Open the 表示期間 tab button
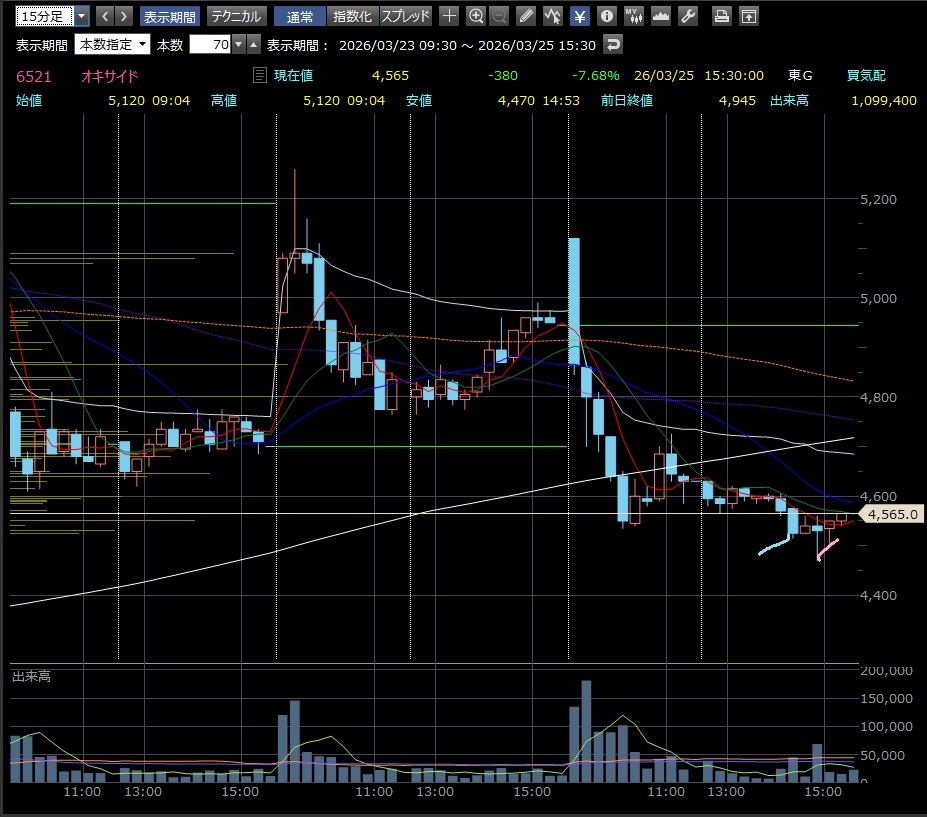 (169, 16)
